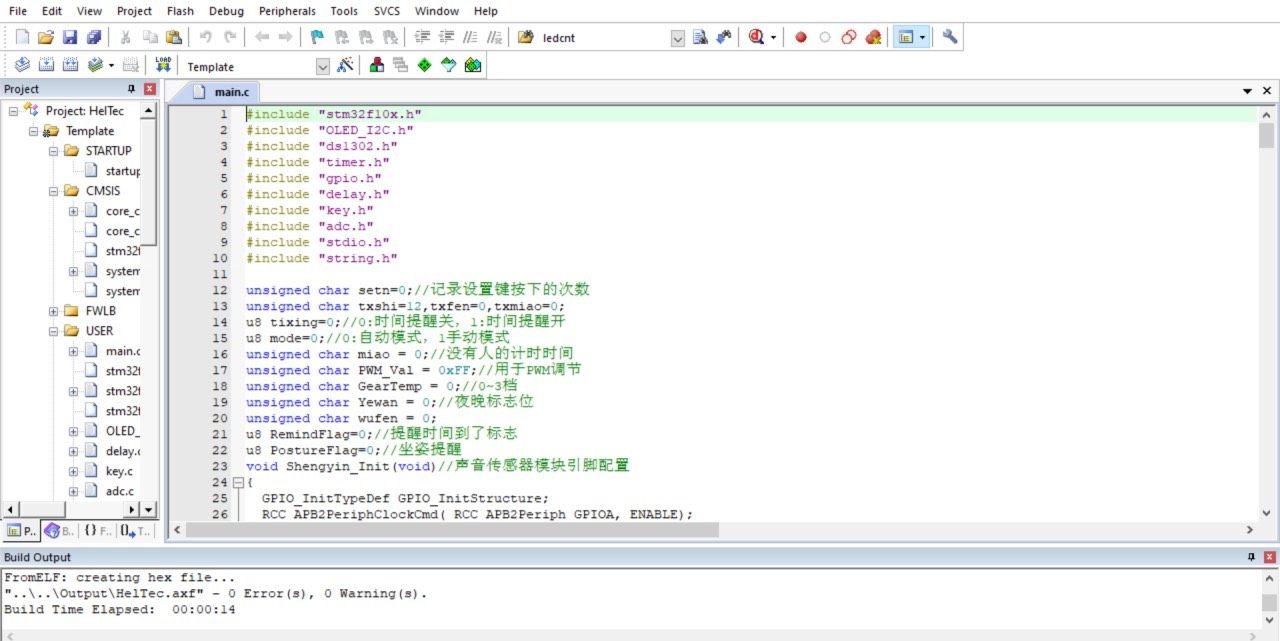Open Configuration wrench icon
The height and width of the screenshot is (641, 1280).
pyautogui.click(x=950, y=38)
